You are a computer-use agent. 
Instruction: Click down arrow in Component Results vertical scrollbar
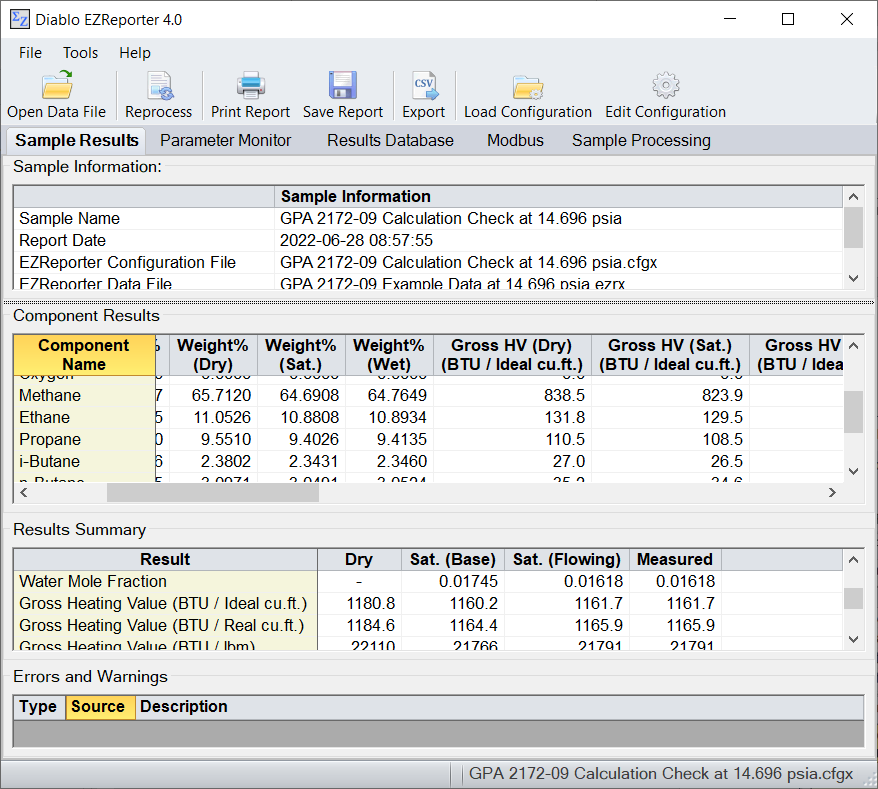pos(853,471)
